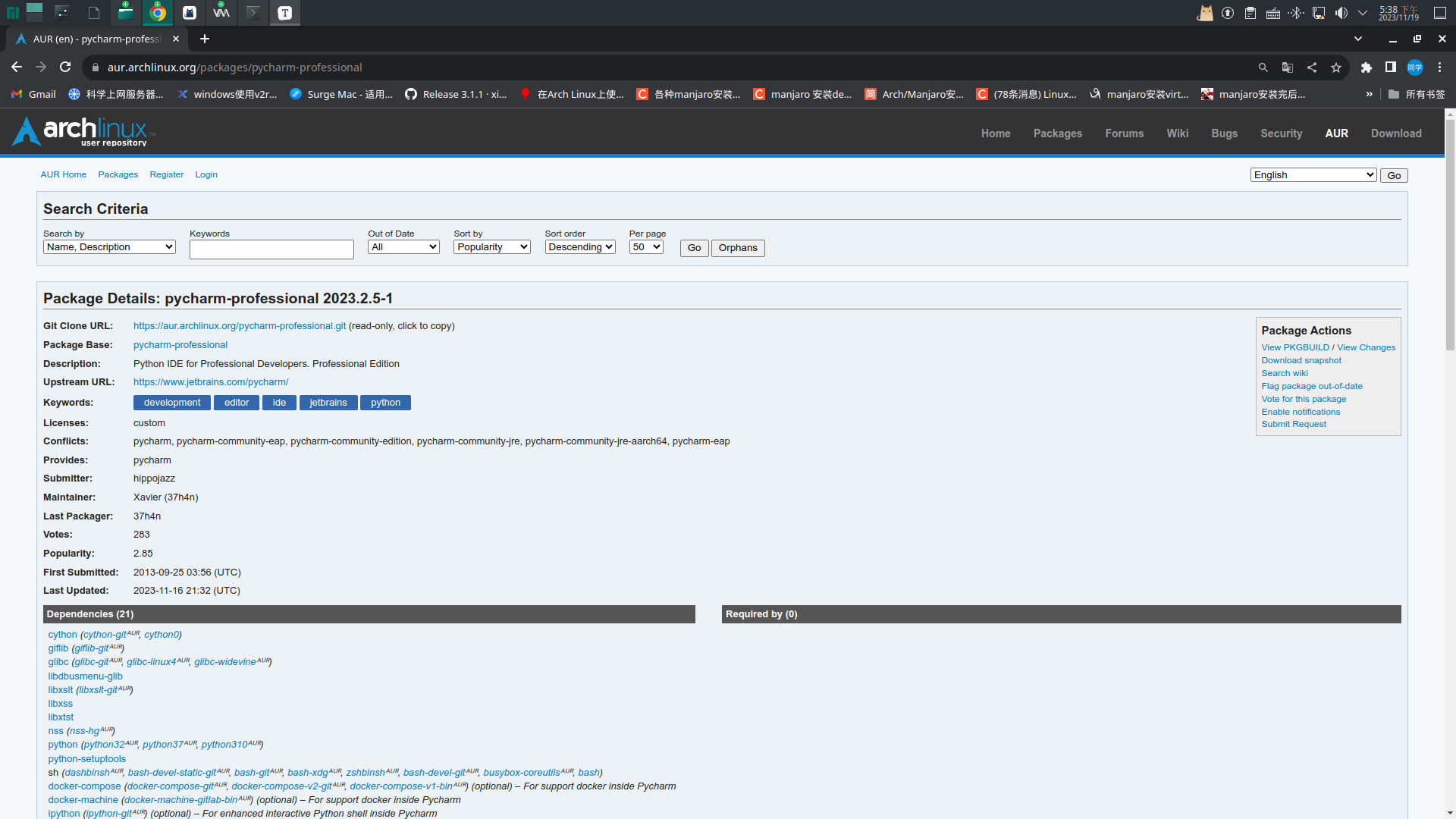Click Enable notifications package action
The image size is (1456, 819).
click(x=1301, y=411)
